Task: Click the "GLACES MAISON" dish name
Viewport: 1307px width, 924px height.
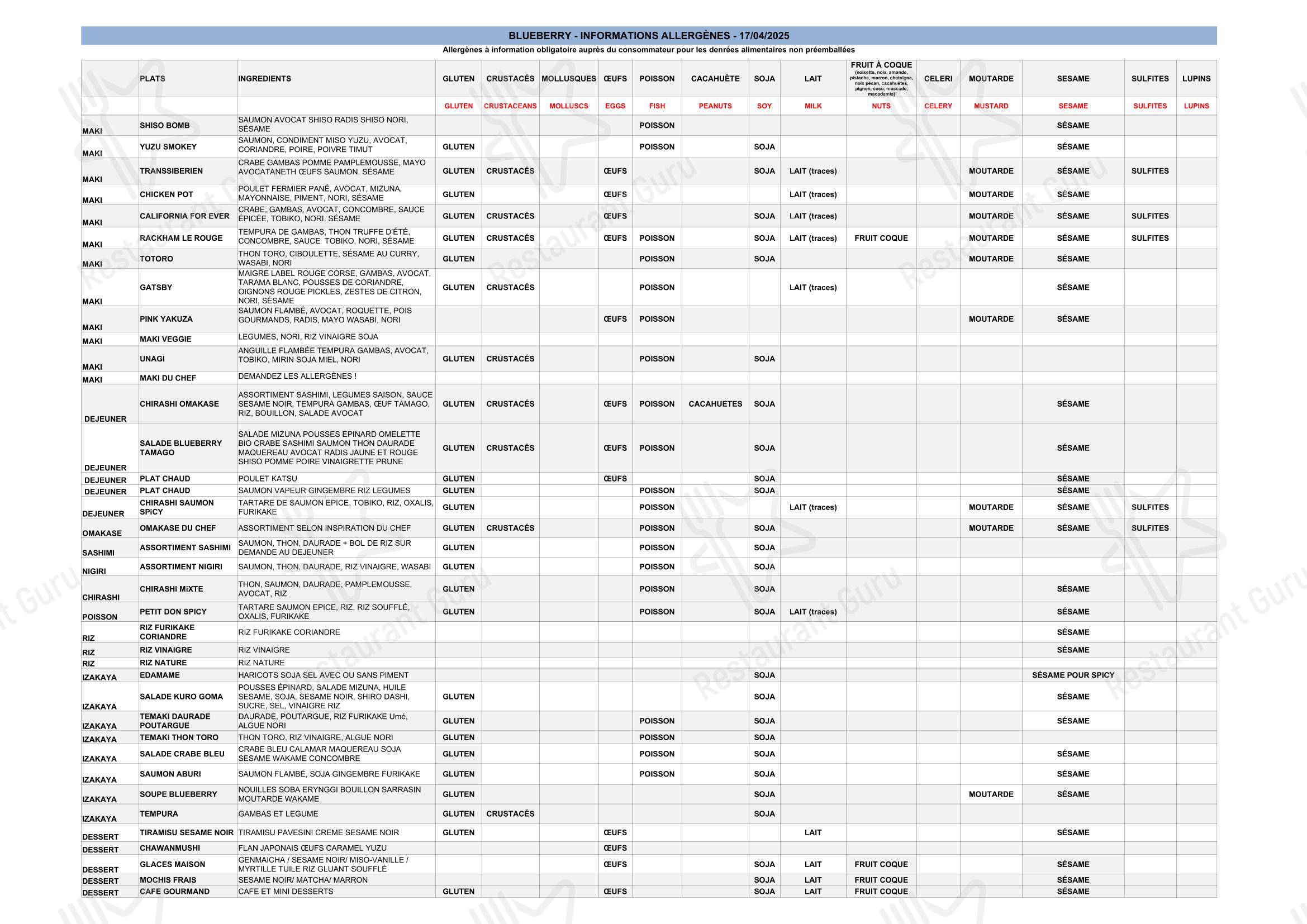Action: 173,865
